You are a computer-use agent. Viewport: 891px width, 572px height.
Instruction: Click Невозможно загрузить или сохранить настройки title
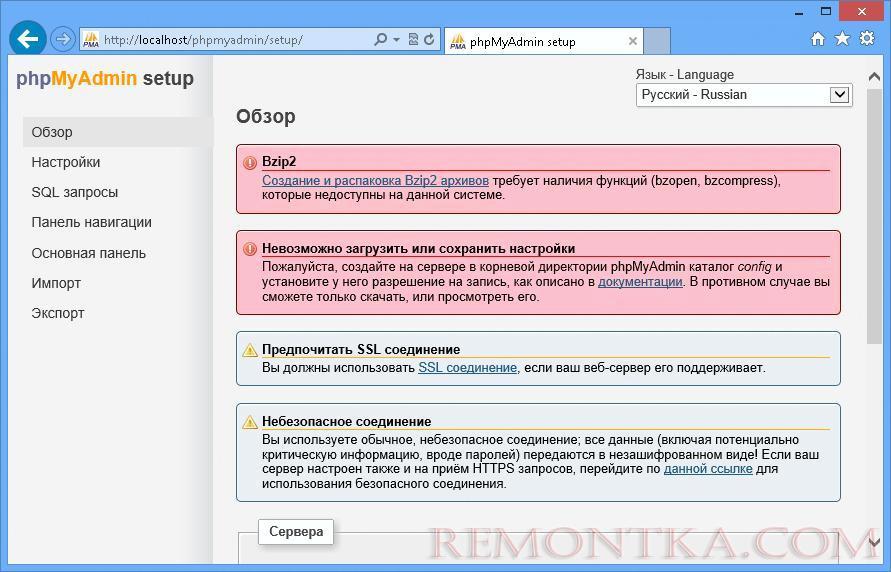coord(418,248)
